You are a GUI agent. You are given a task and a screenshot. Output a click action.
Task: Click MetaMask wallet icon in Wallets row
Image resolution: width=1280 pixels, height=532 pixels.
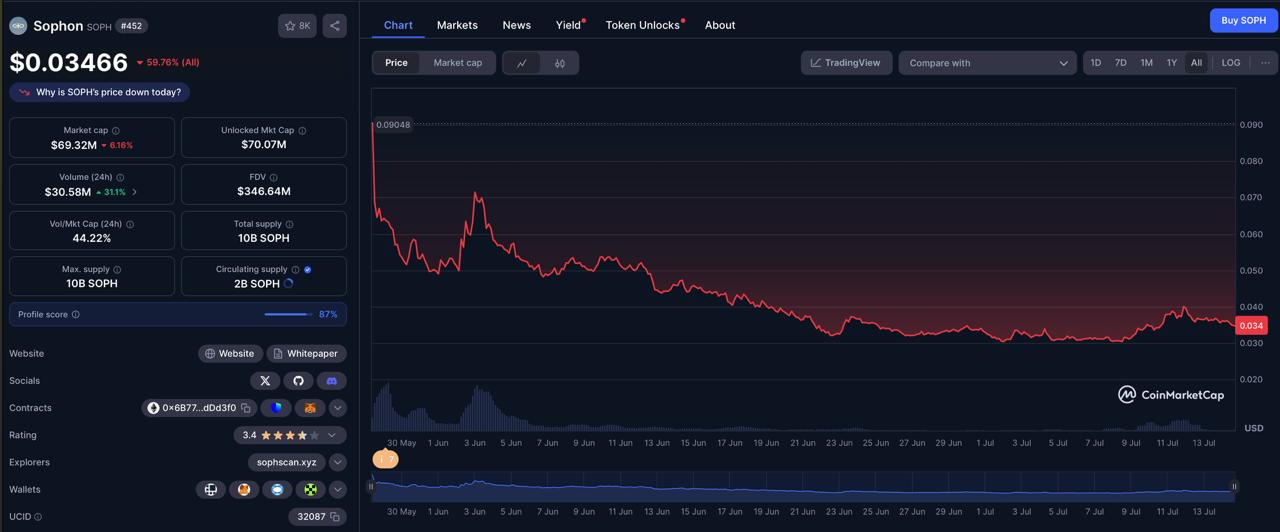[x=244, y=490]
